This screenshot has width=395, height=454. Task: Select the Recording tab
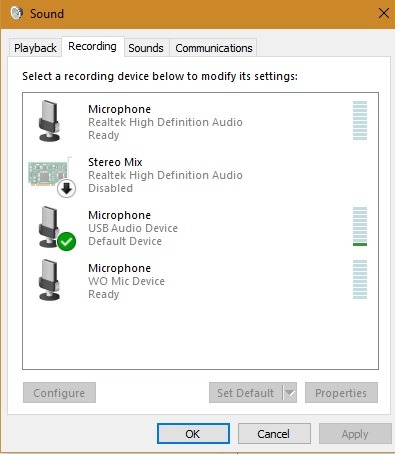coord(92,46)
